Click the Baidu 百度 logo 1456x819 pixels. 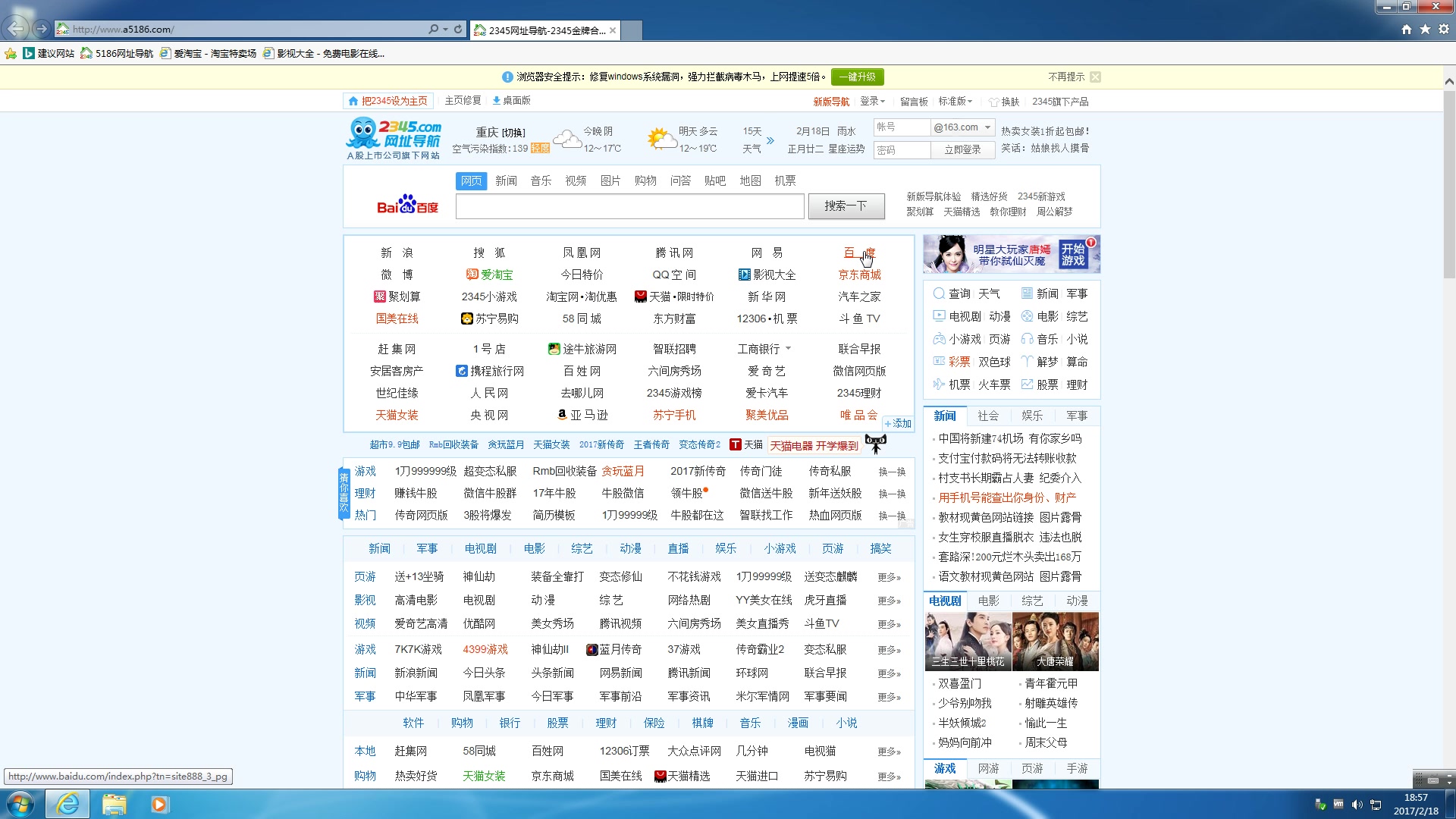tap(407, 205)
